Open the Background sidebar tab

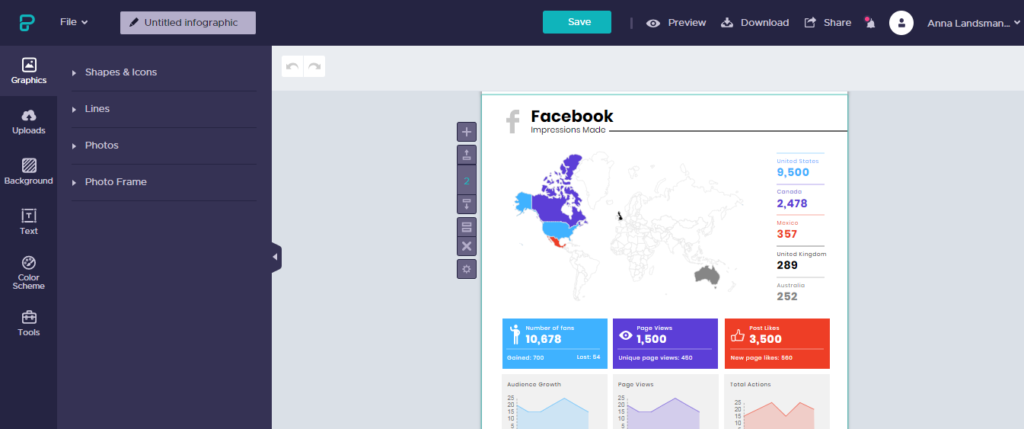pyautogui.click(x=29, y=172)
